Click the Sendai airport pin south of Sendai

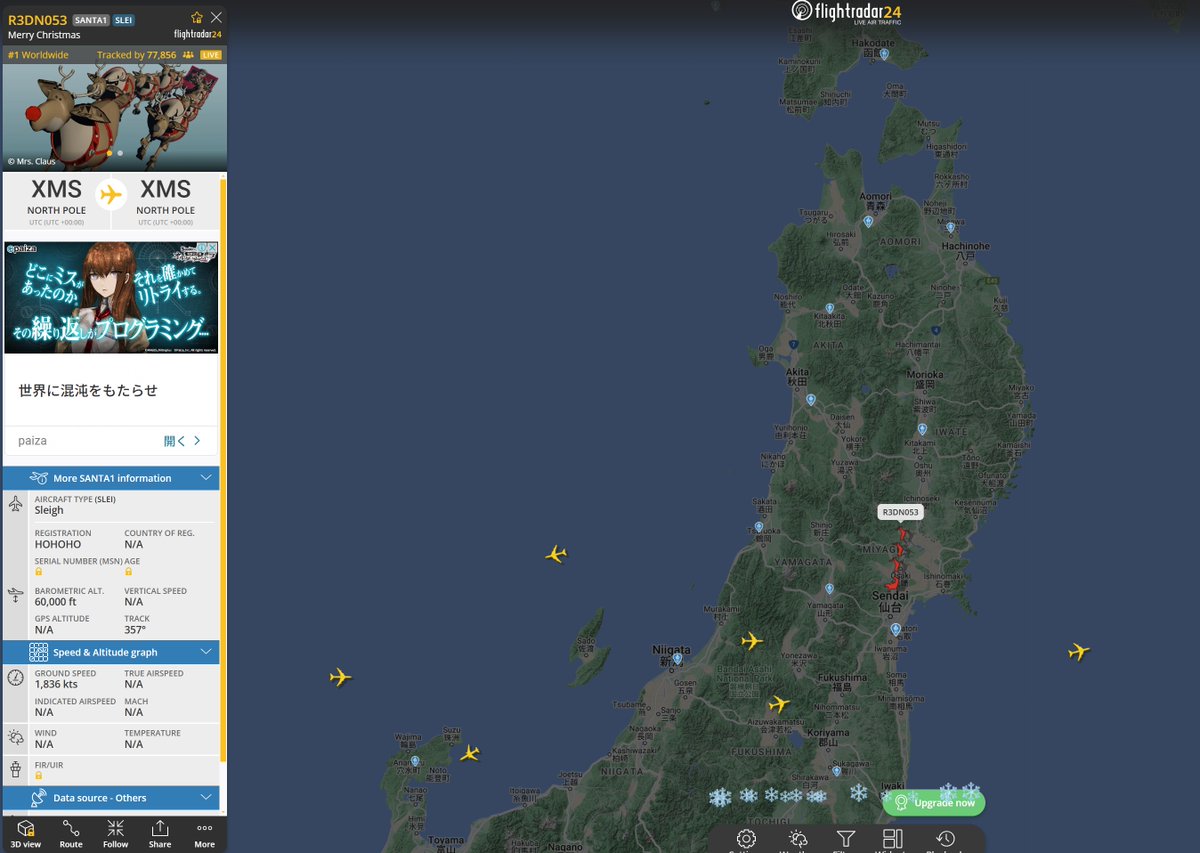(x=896, y=629)
